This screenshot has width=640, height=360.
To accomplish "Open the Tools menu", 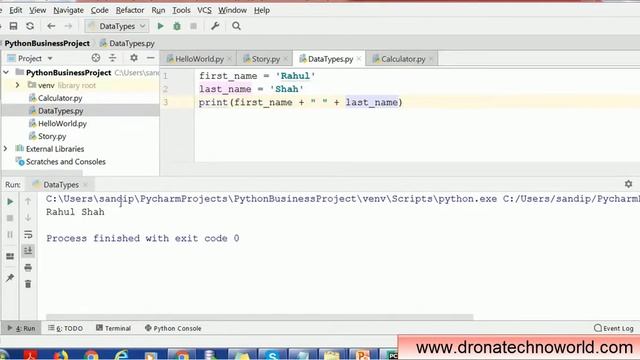I will point(181,10).
